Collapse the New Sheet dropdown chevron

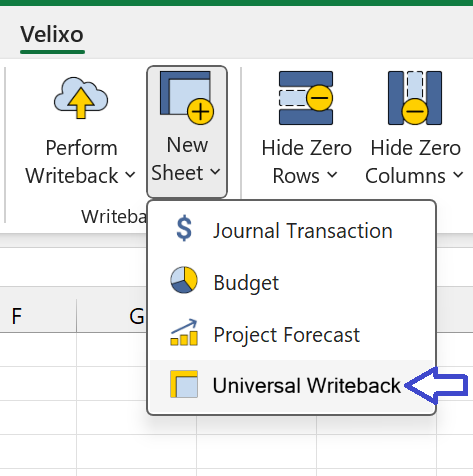click(x=216, y=172)
